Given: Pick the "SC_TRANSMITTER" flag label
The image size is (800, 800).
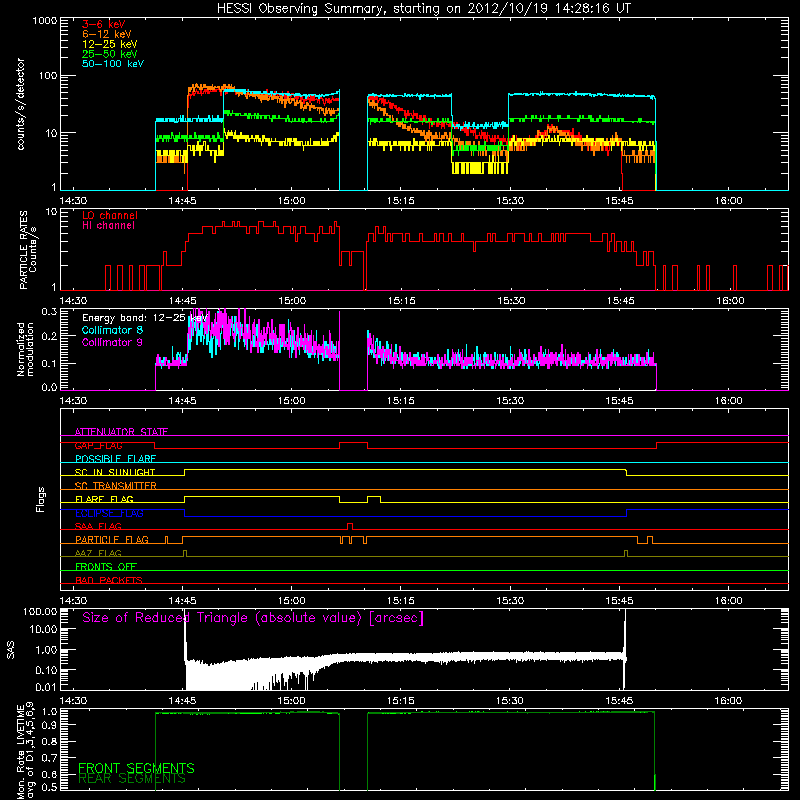Looking at the screenshot, I should pos(116,486).
